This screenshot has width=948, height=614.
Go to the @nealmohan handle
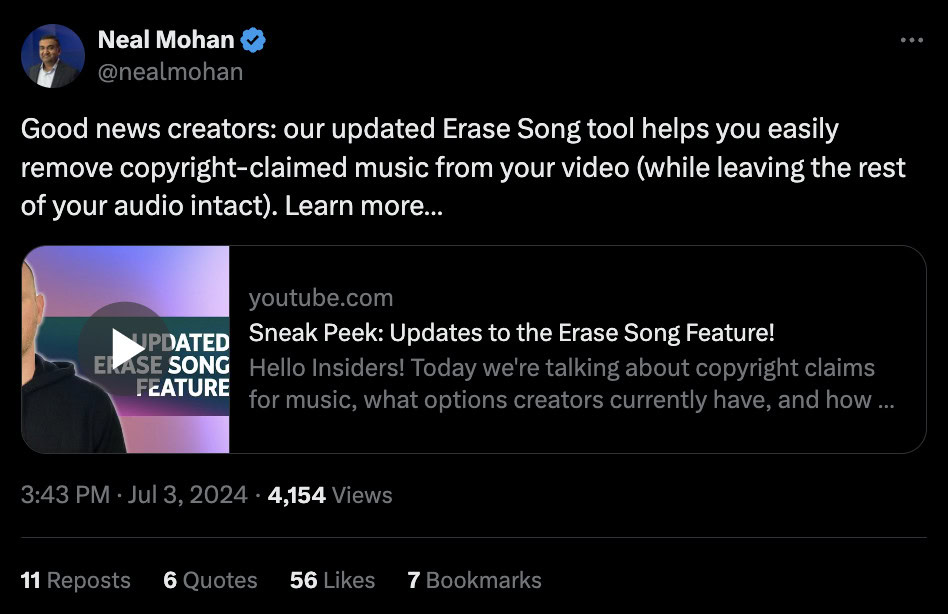point(170,72)
